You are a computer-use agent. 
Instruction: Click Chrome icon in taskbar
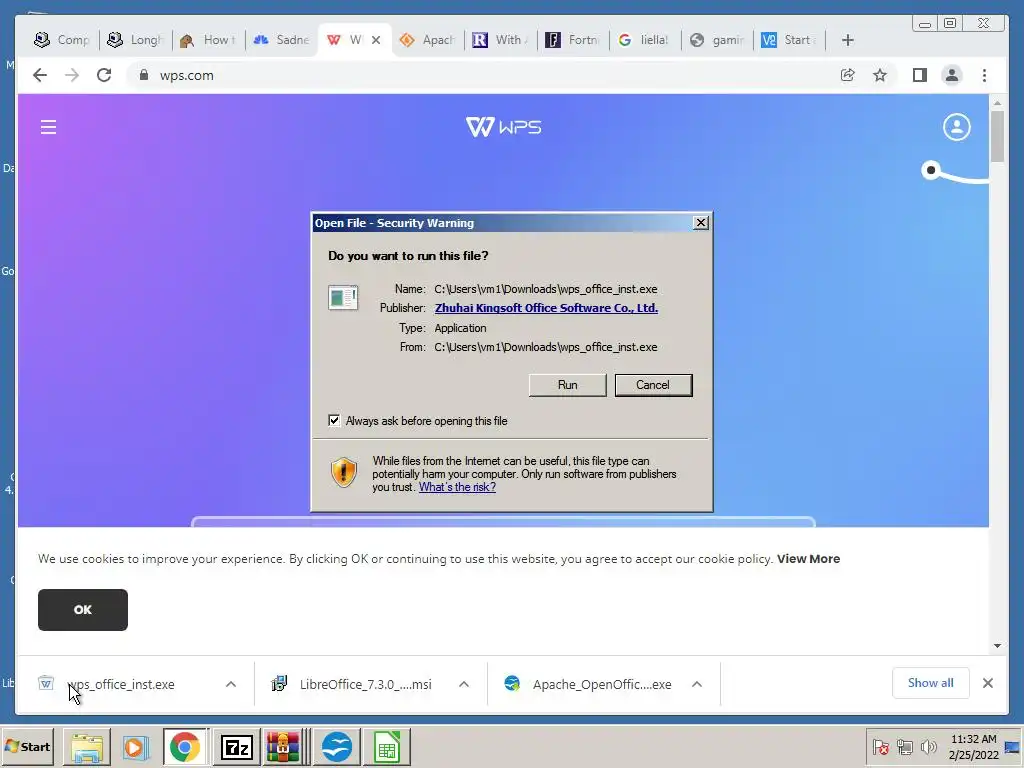click(x=185, y=746)
